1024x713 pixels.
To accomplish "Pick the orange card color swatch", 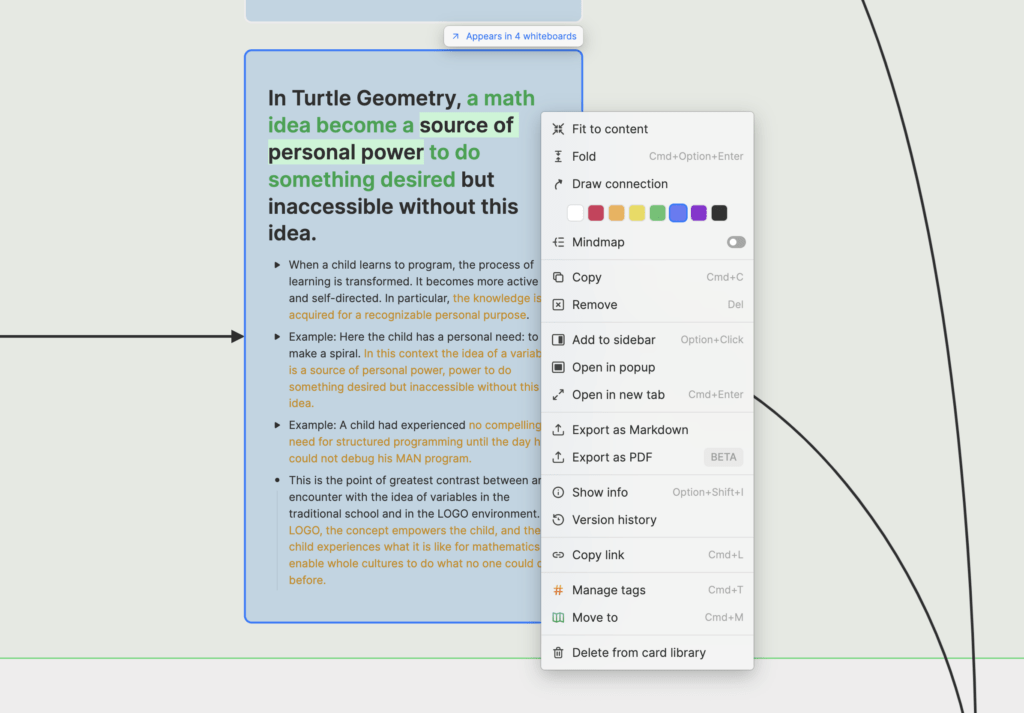I will (616, 213).
